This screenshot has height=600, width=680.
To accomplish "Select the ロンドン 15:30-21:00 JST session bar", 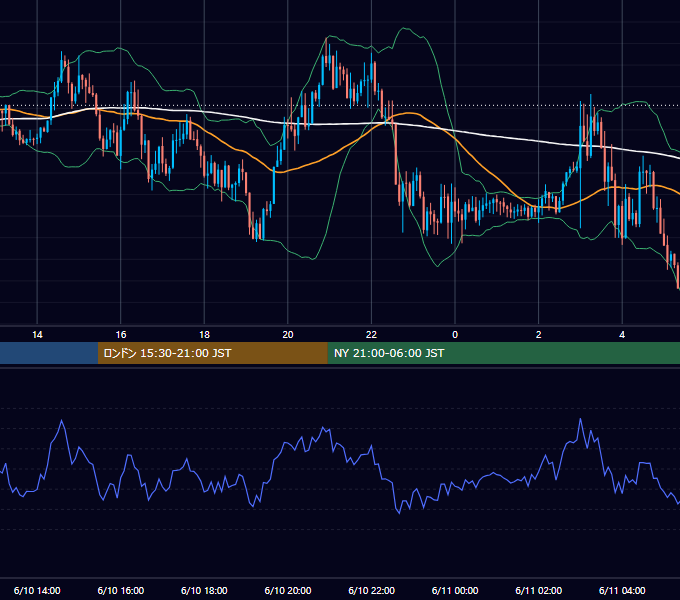I will [212, 353].
